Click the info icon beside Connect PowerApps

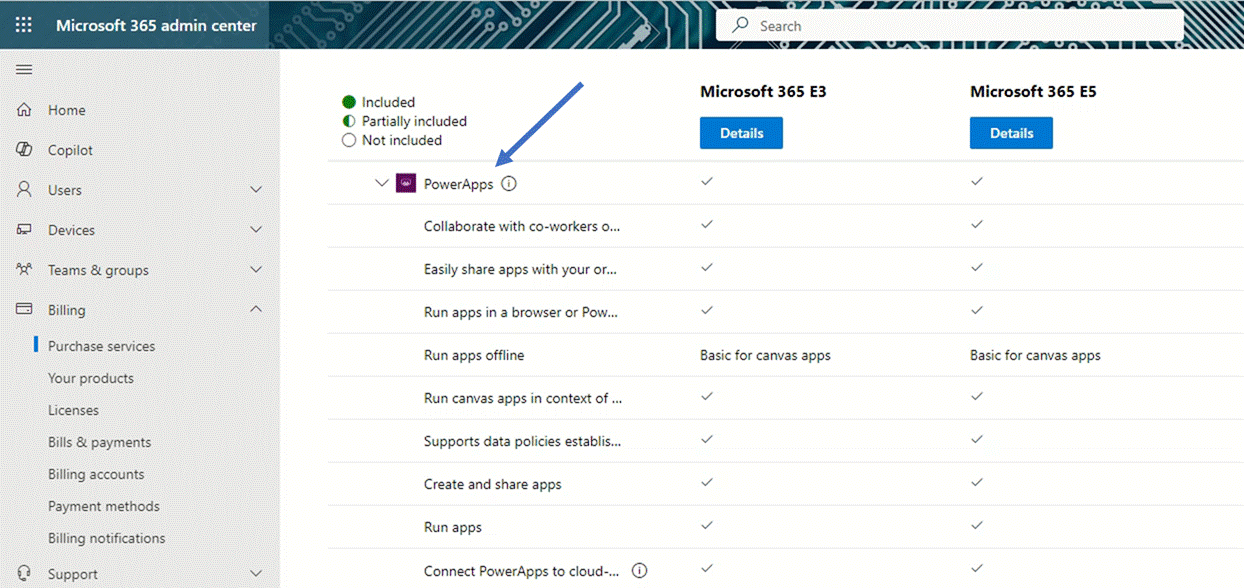(639, 570)
